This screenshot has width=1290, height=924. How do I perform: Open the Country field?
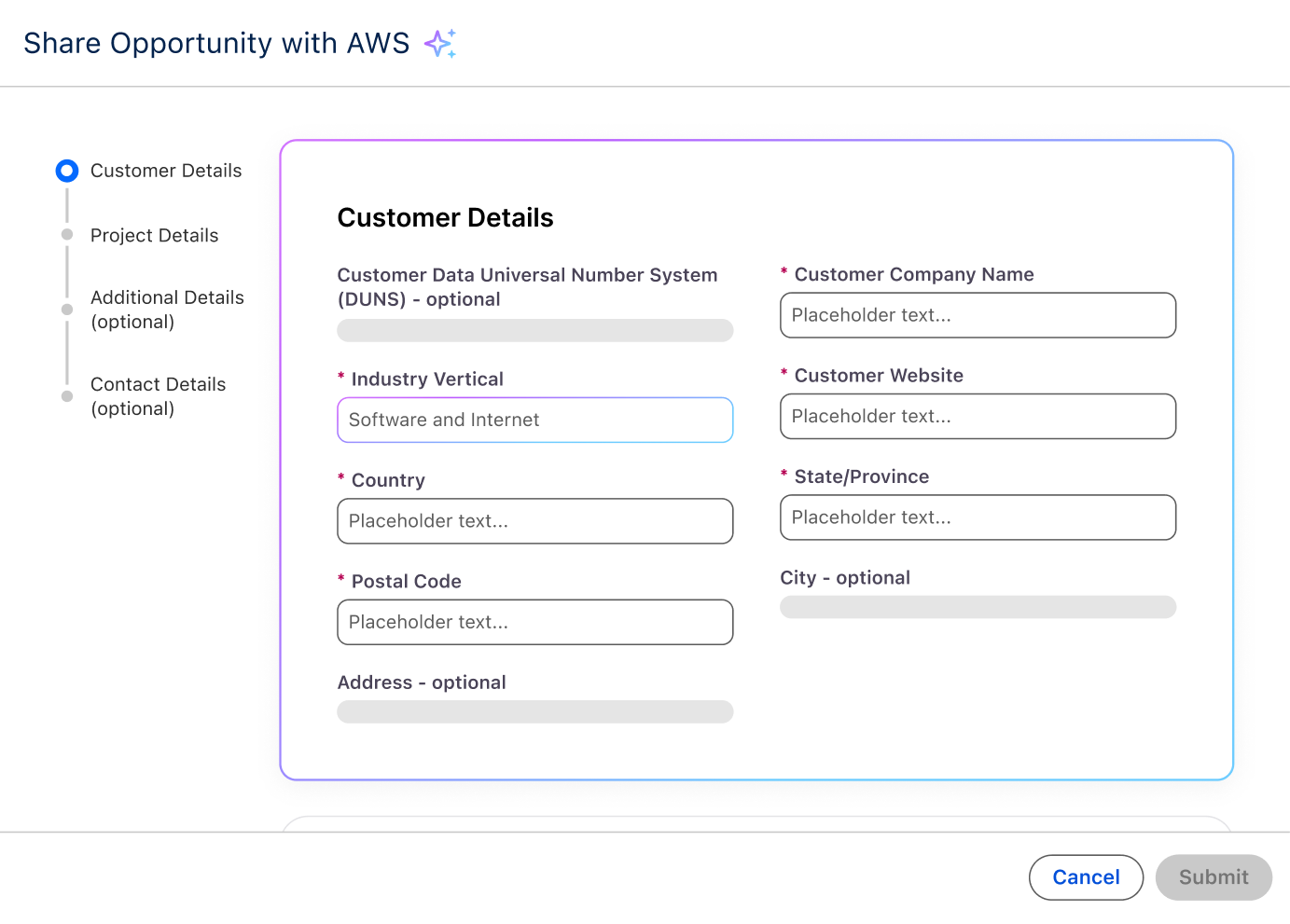pos(534,521)
